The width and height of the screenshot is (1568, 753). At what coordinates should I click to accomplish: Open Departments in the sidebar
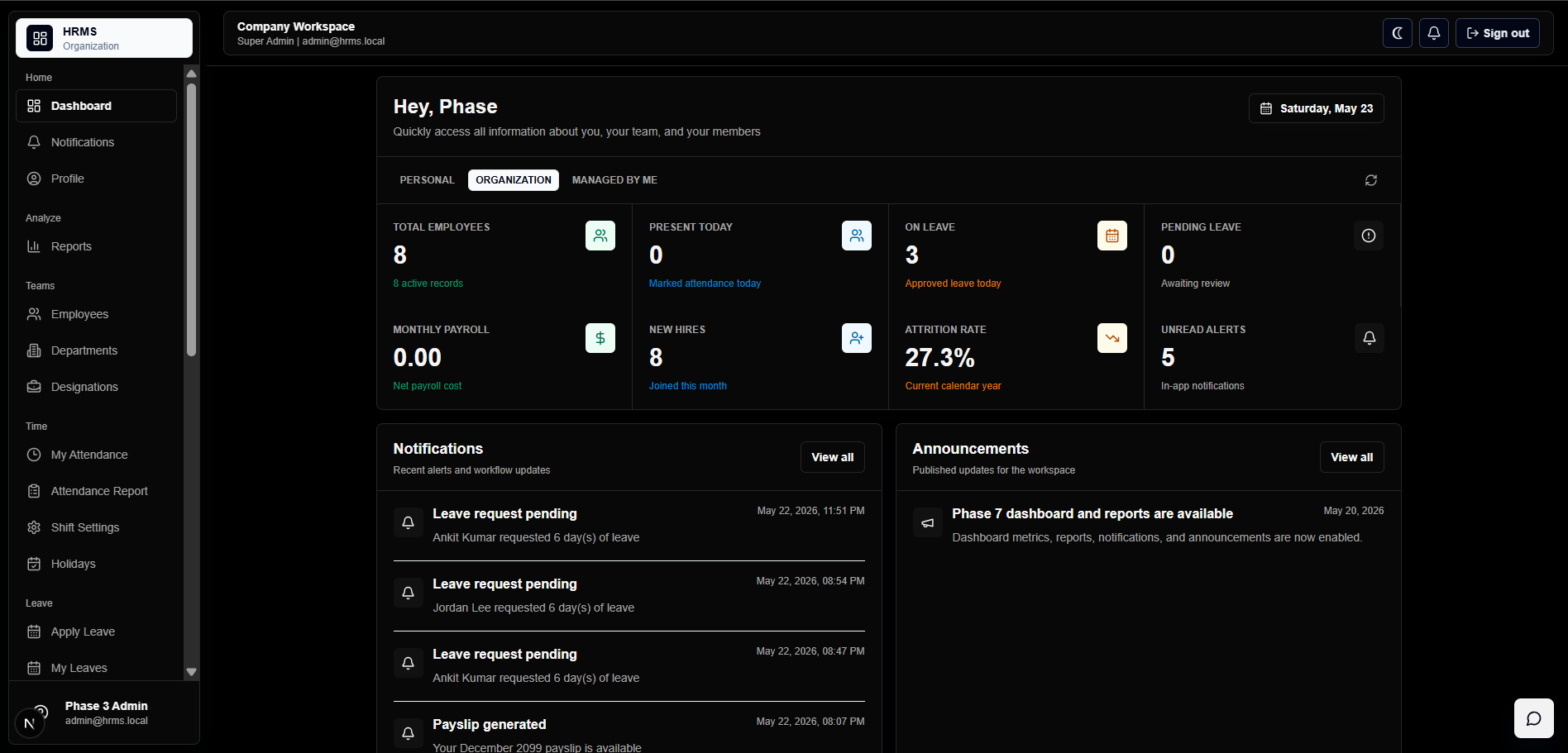click(x=96, y=350)
